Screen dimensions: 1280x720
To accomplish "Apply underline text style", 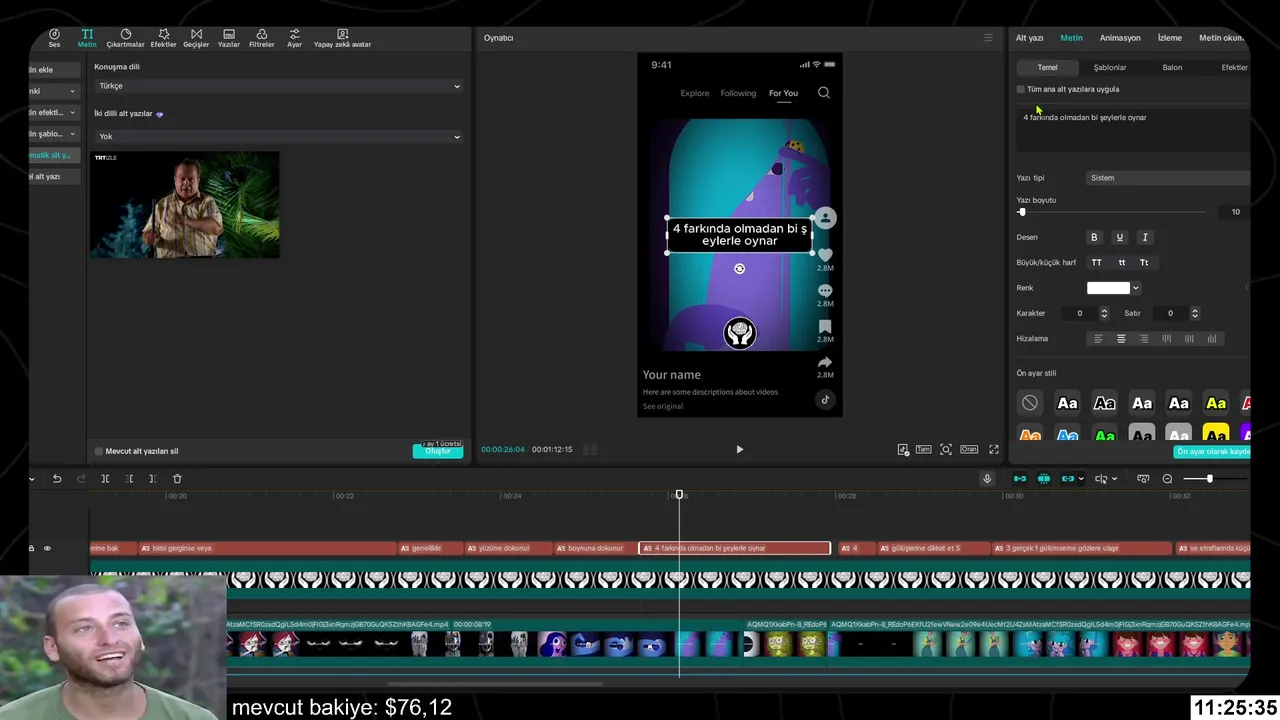I will (1119, 237).
